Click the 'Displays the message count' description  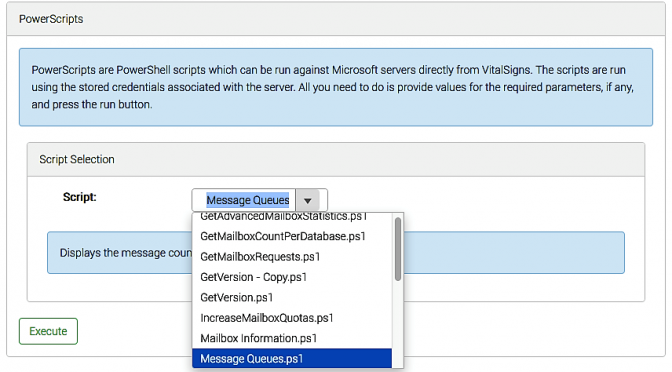126,253
